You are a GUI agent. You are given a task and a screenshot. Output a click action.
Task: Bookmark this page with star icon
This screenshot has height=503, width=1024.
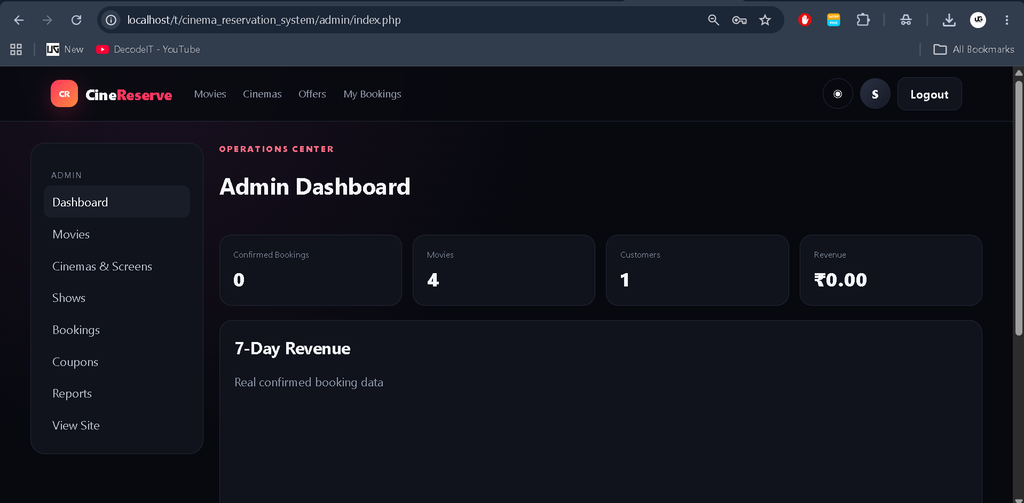pos(765,20)
